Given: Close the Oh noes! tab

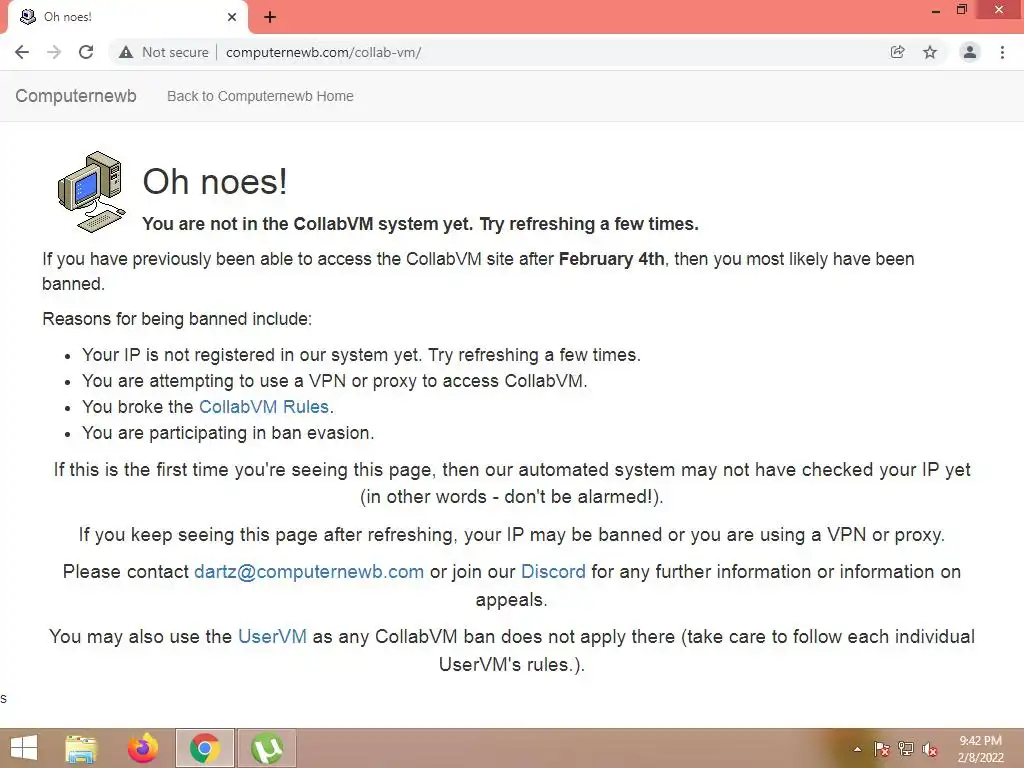Looking at the screenshot, I should click(x=232, y=17).
